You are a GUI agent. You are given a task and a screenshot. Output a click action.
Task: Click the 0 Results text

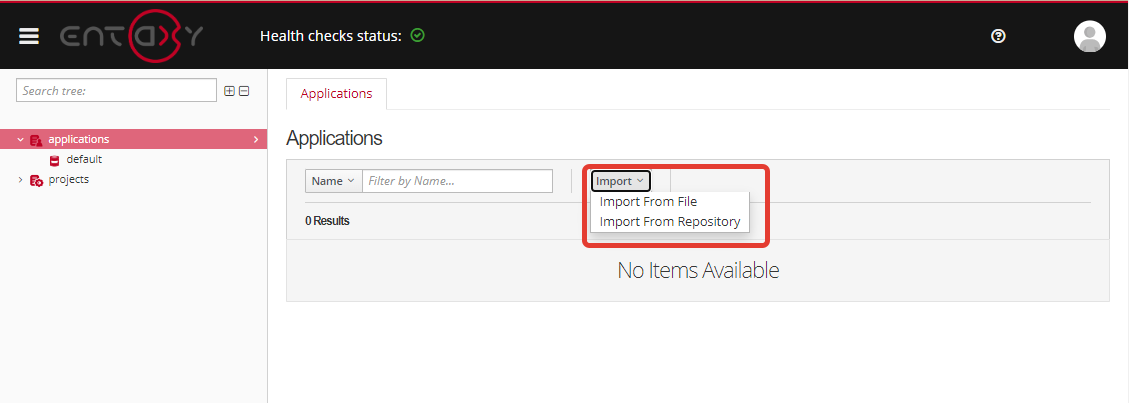[327, 221]
